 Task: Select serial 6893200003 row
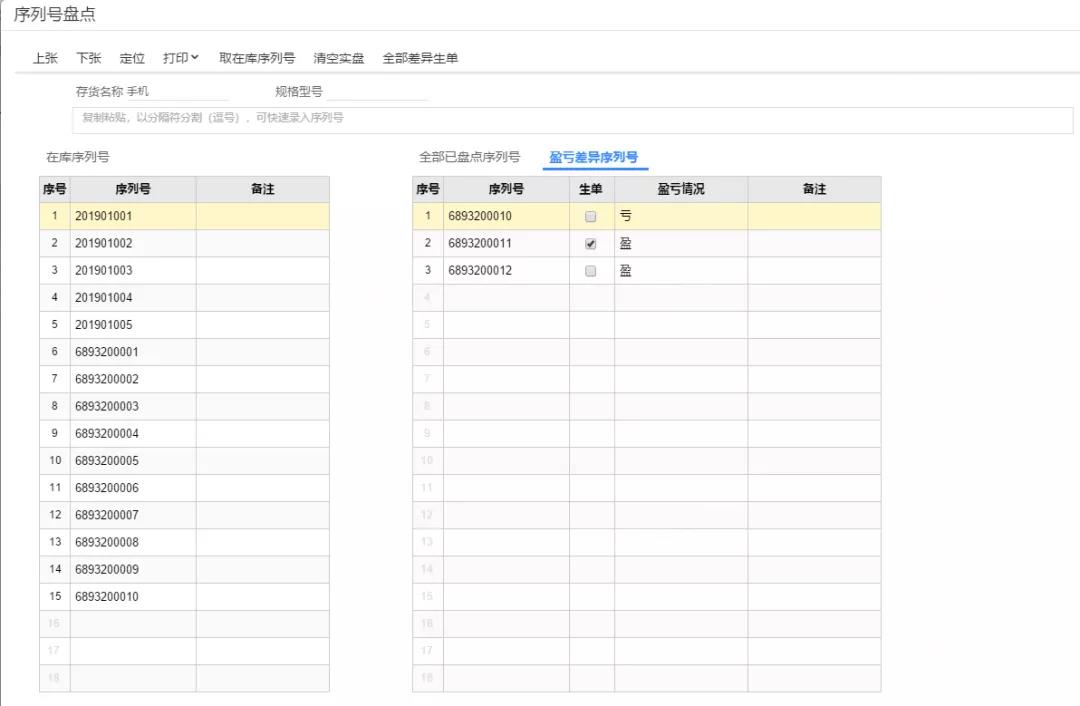coord(185,406)
